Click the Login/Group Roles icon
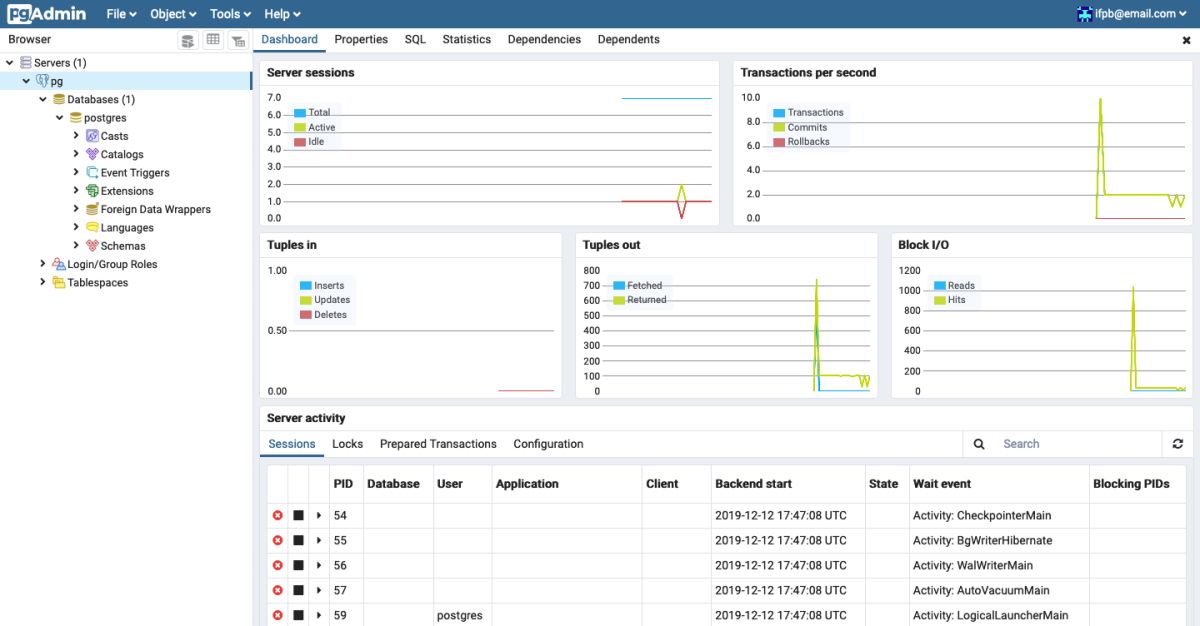 tap(59, 264)
